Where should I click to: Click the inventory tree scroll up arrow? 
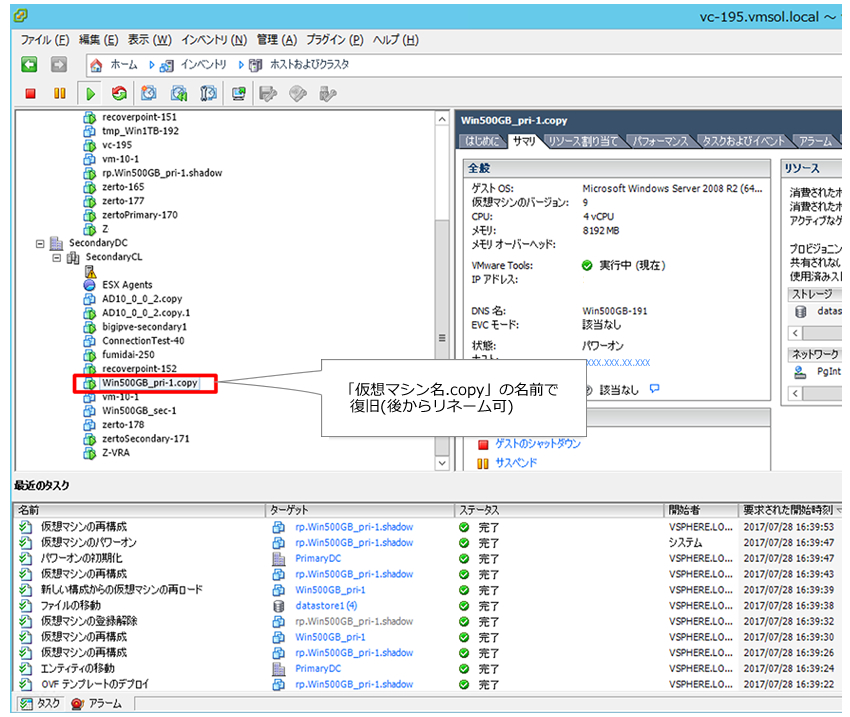tap(442, 119)
